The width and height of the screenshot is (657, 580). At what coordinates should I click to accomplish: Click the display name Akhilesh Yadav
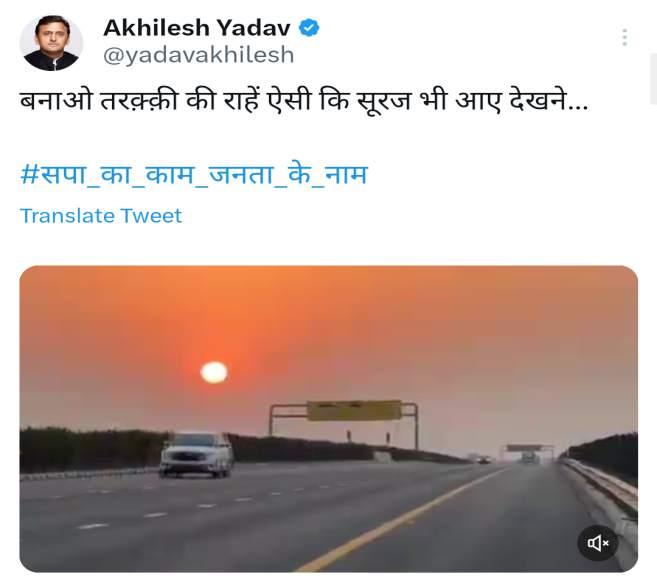click(x=197, y=28)
